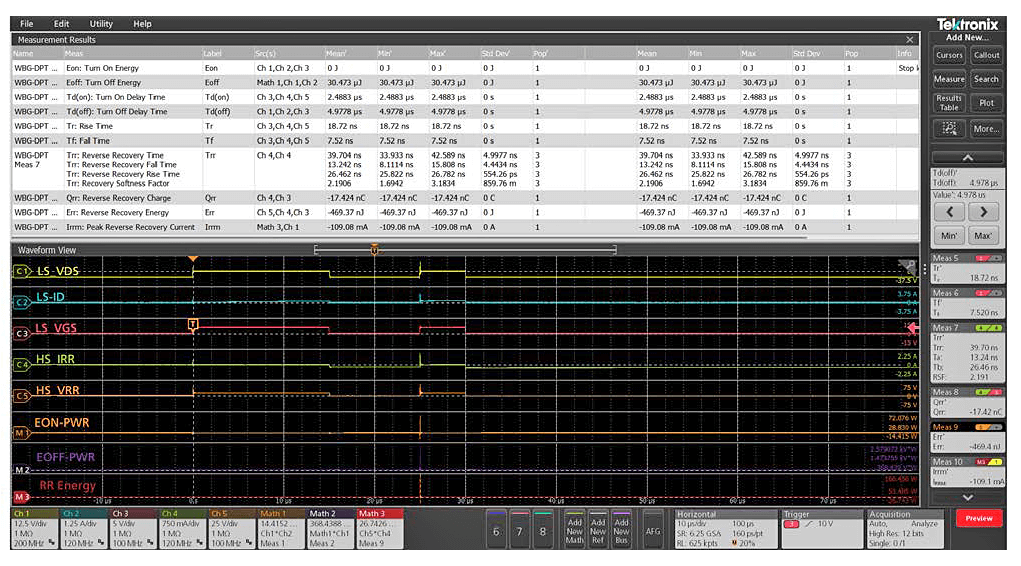
Task: Open the Acquisition settings badge
Action: [906, 528]
